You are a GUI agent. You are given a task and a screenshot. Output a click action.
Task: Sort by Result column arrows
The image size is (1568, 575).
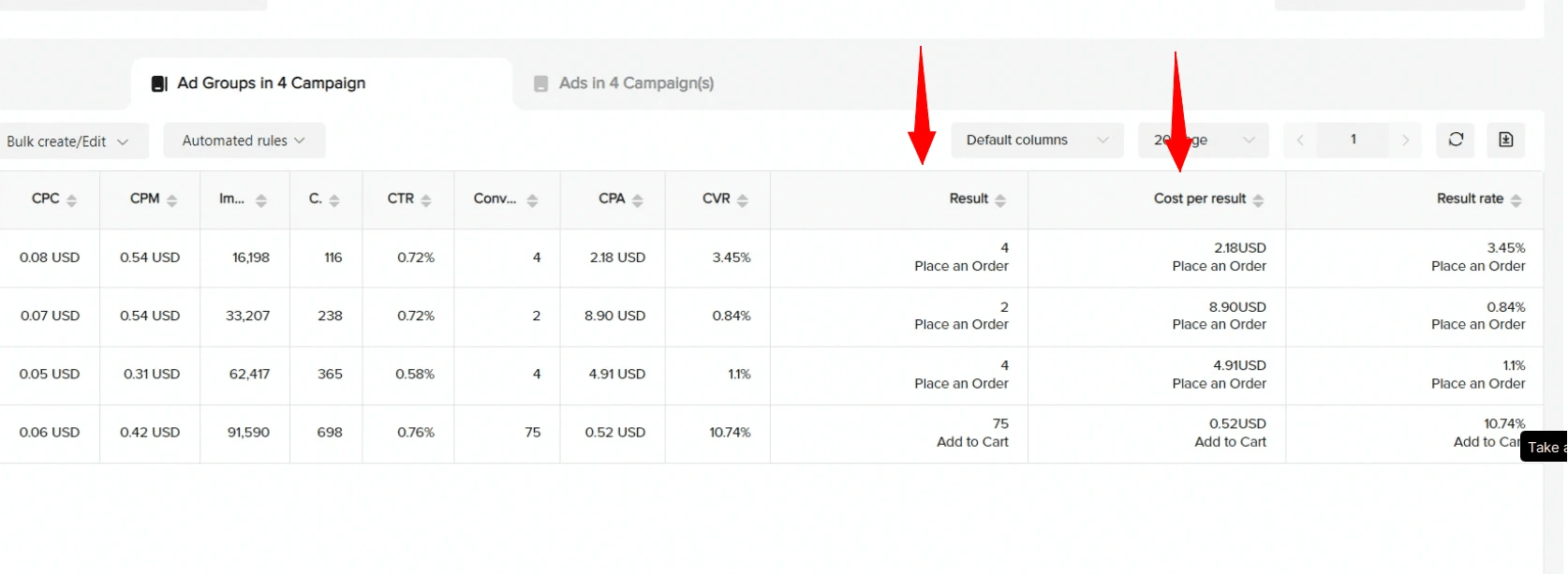(x=1000, y=199)
